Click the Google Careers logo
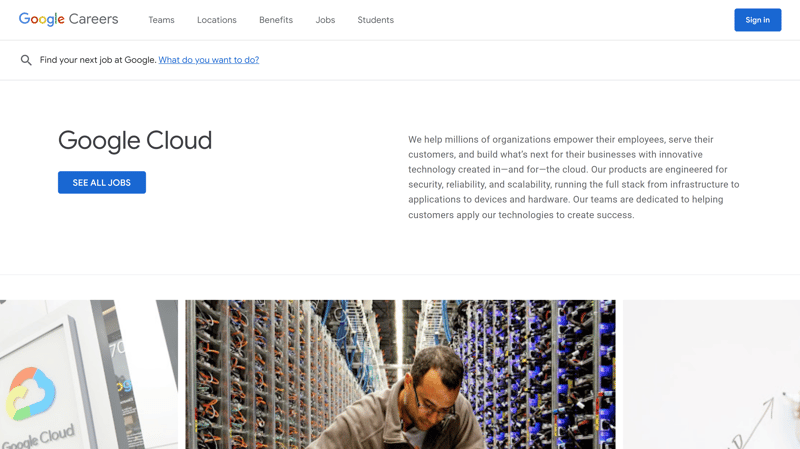Screen dimensions: 800x449 (68, 19)
